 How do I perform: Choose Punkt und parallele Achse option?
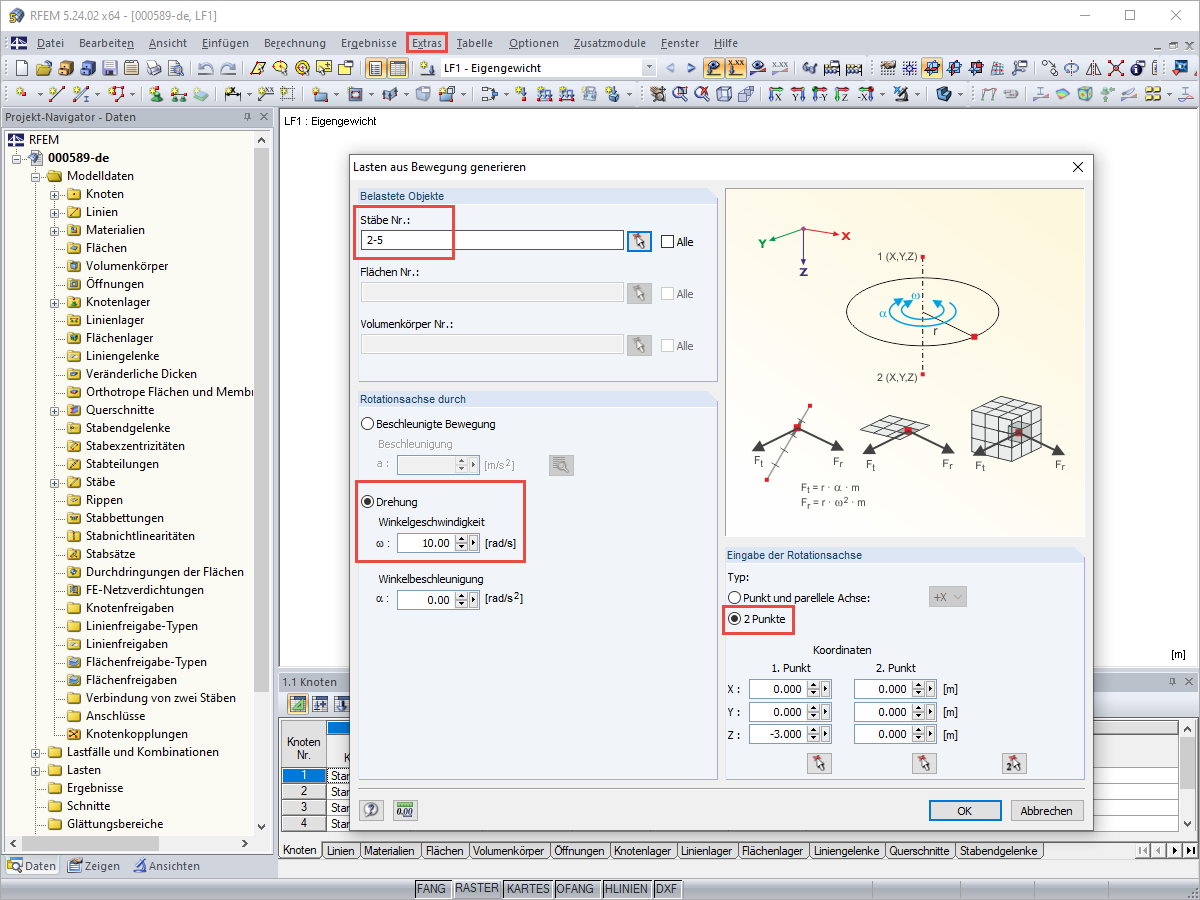coord(735,598)
